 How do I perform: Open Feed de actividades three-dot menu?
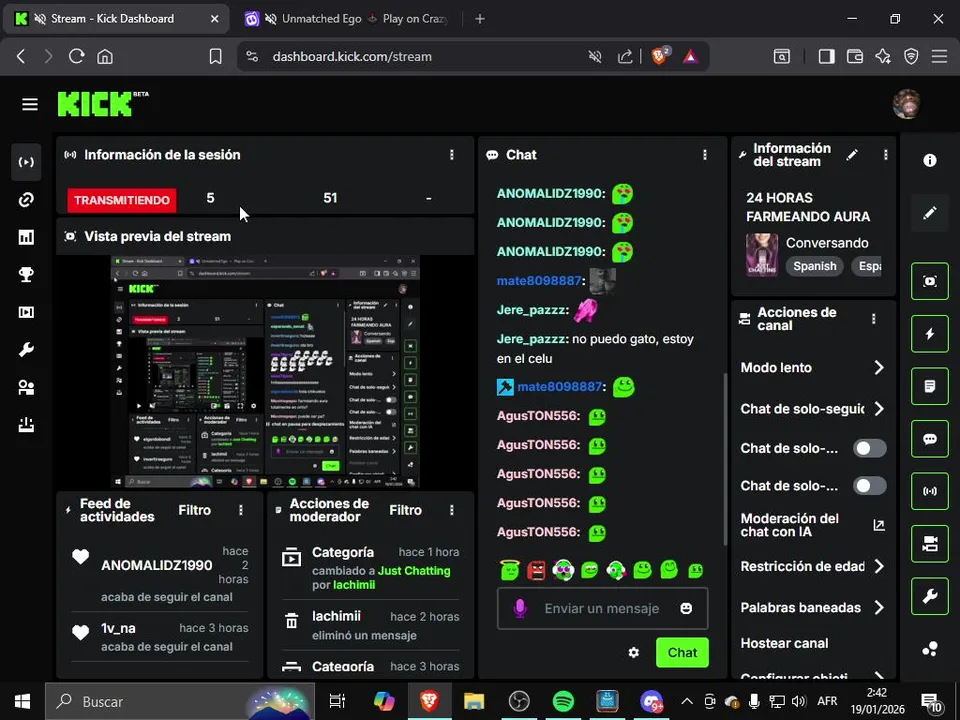coord(241,510)
